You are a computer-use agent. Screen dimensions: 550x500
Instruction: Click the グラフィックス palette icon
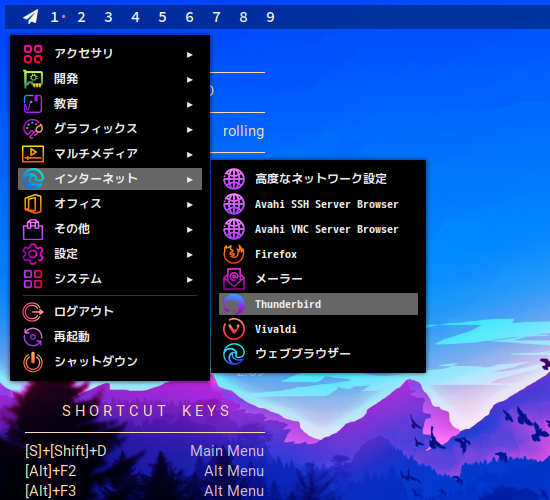33,129
